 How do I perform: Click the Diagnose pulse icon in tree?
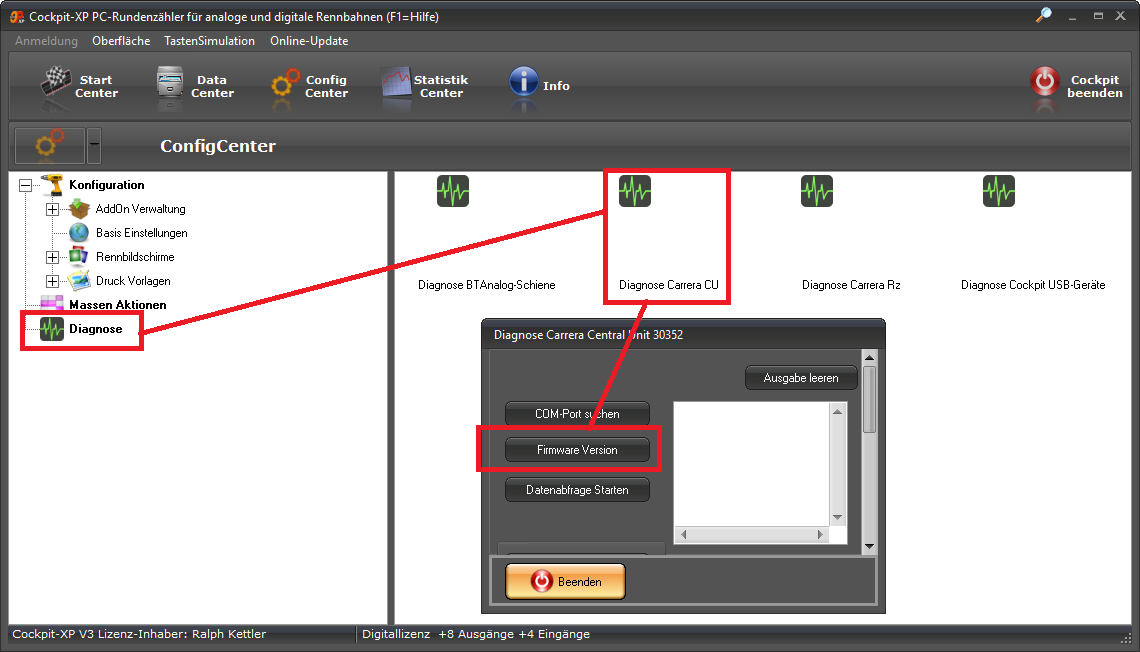tap(52, 329)
